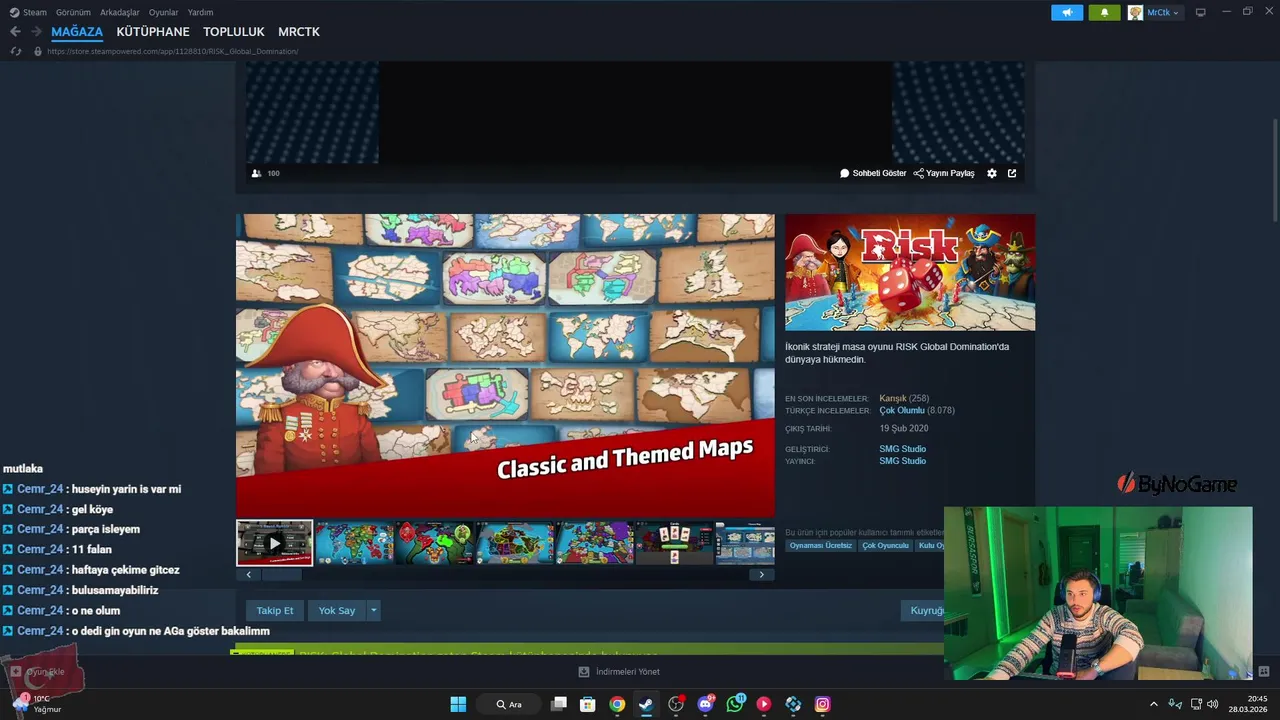Open the OBS Studio taskbar icon
The image size is (1280, 720).
(x=676, y=704)
